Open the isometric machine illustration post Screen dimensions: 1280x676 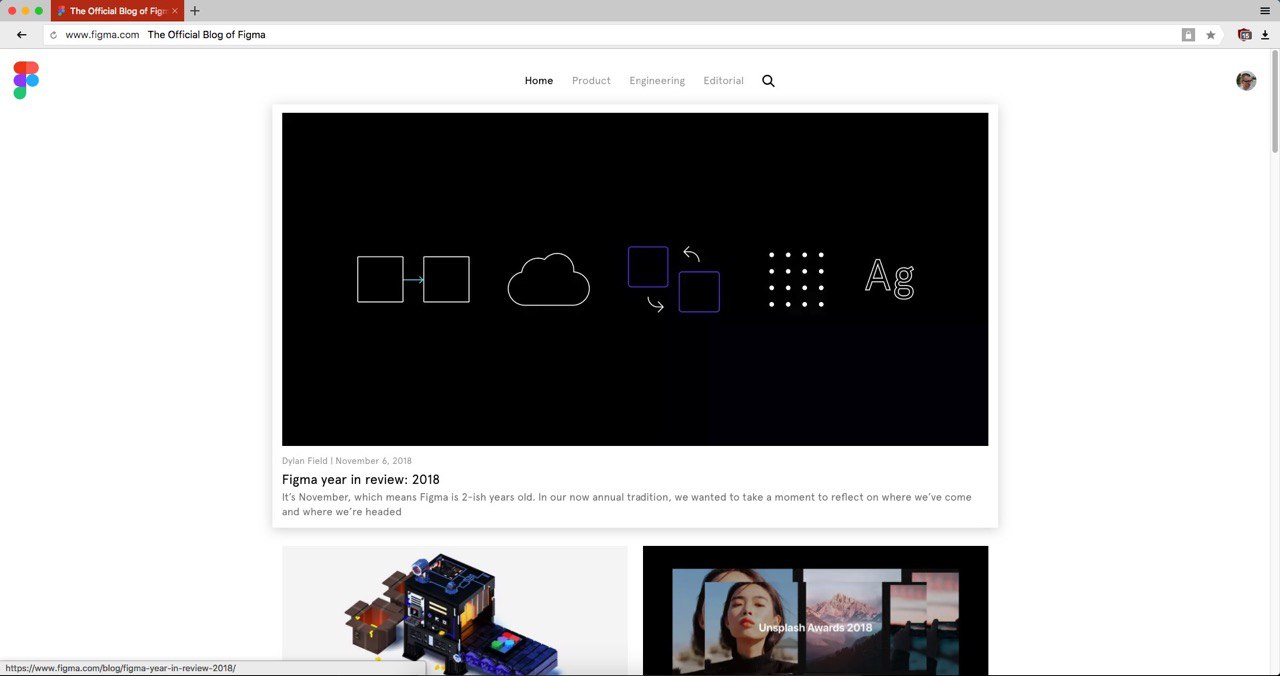coord(455,610)
